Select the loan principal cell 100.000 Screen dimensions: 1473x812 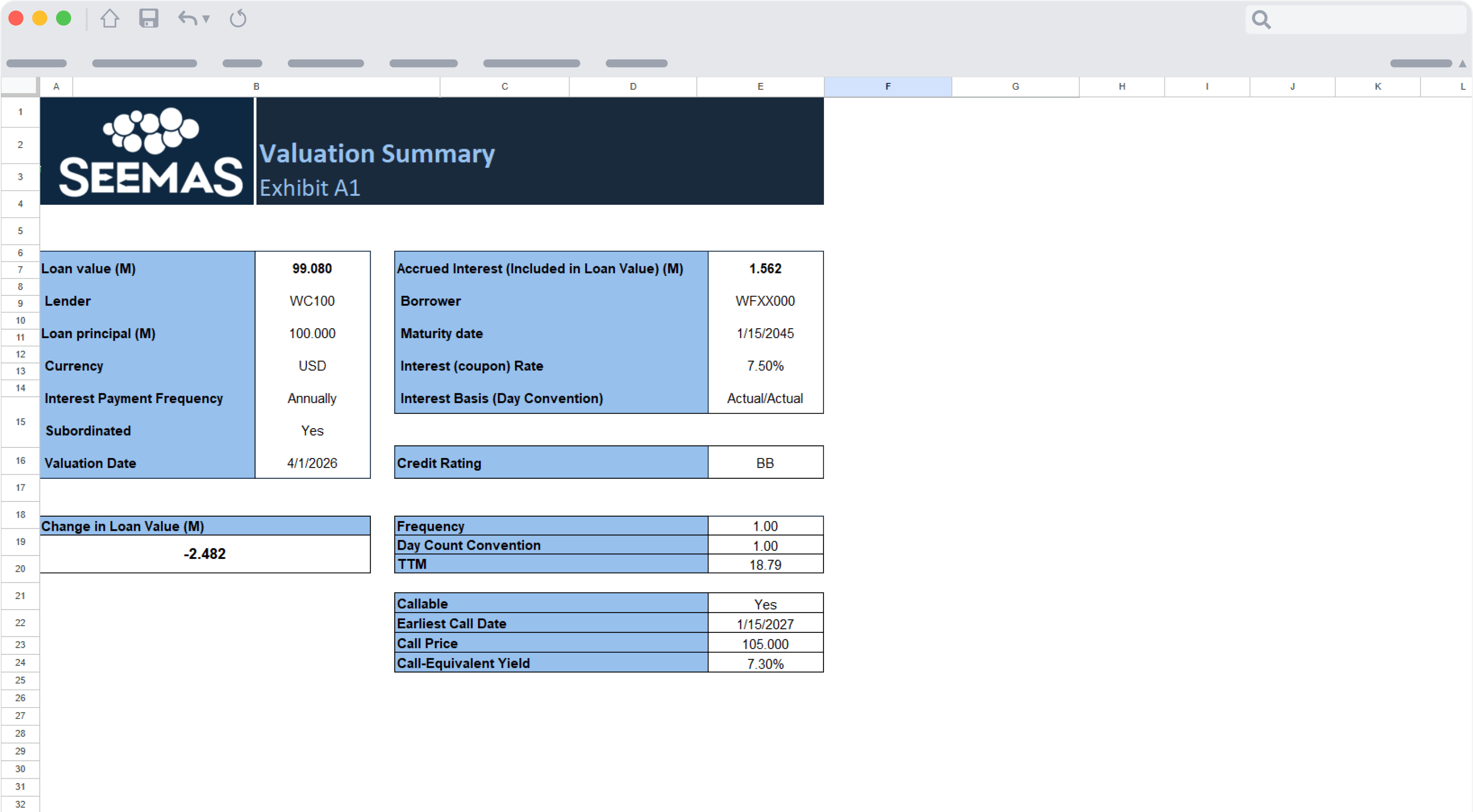click(312, 333)
